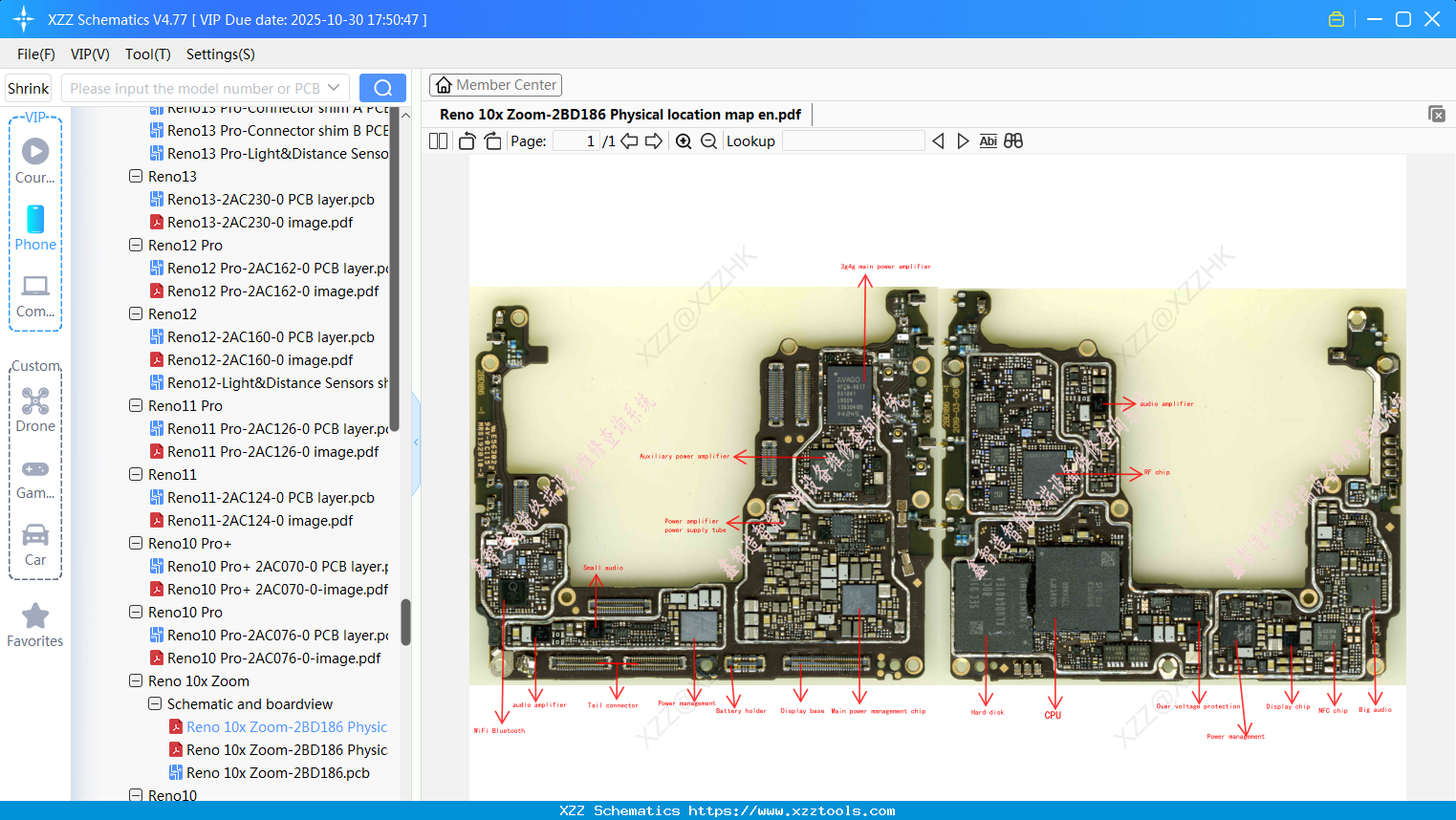Click the binoculars search icon

1013,141
